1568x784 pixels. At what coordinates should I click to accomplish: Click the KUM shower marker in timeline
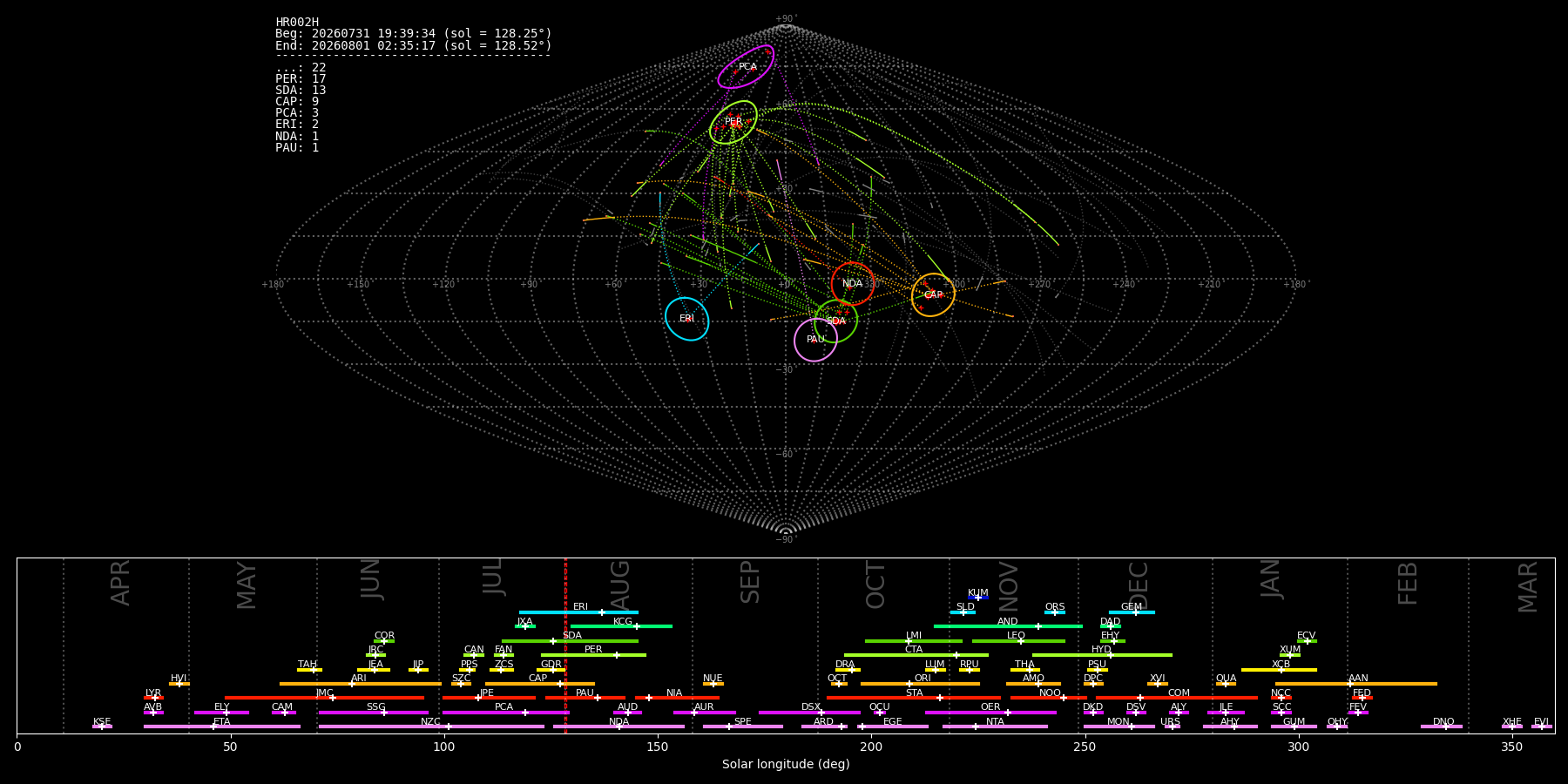click(978, 598)
